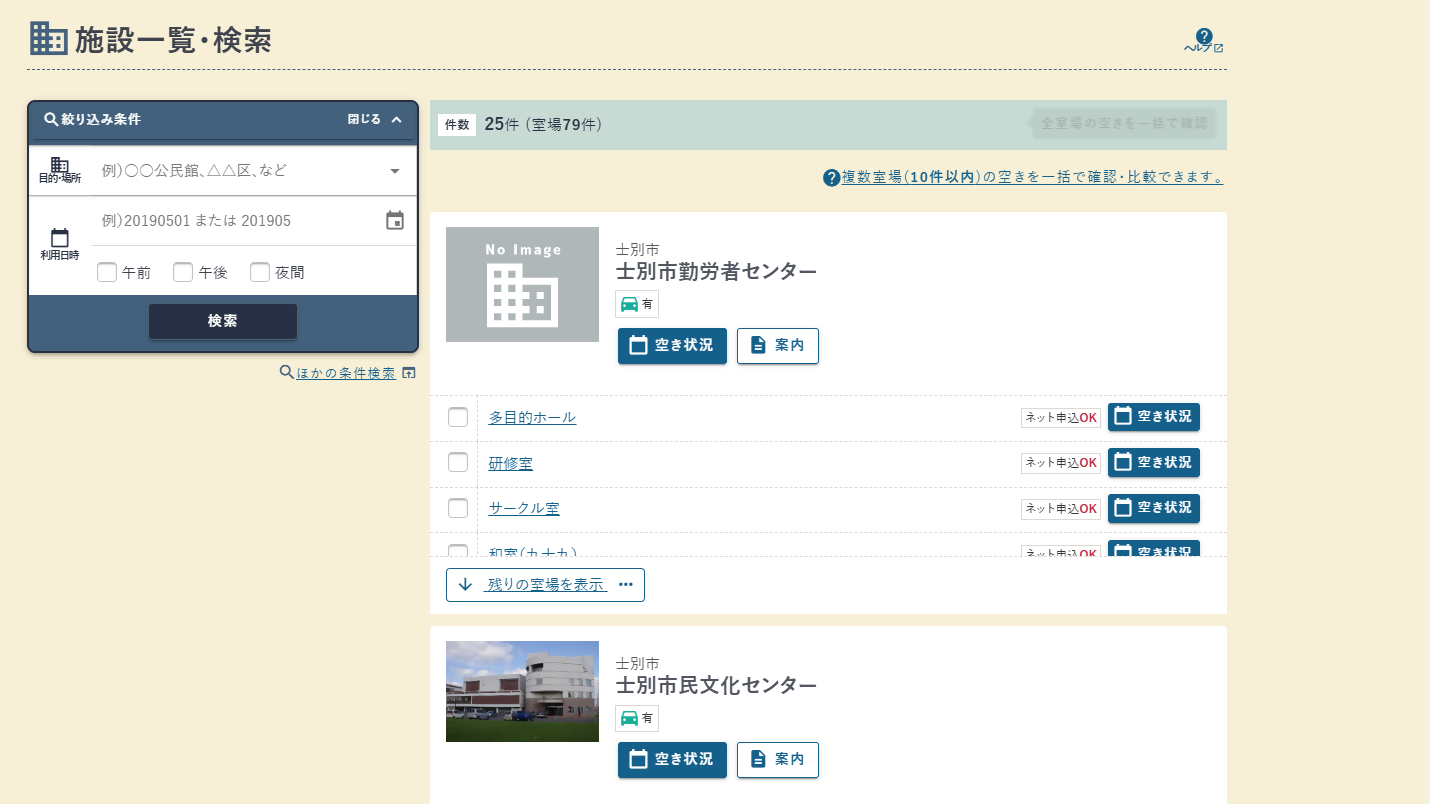Collapse the filter panel with 閉じる
Screen dimensions: 1430x804
coord(375,119)
